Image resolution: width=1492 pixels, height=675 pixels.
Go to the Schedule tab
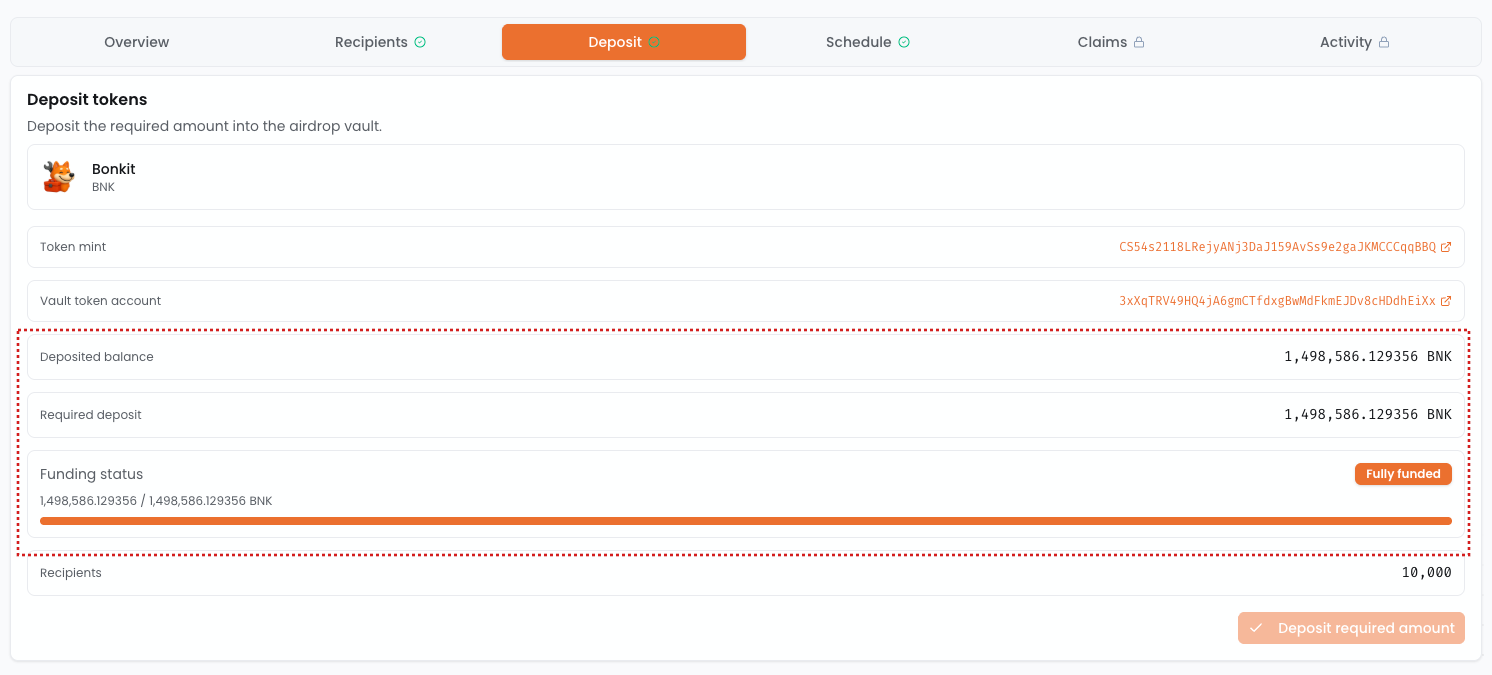click(858, 42)
